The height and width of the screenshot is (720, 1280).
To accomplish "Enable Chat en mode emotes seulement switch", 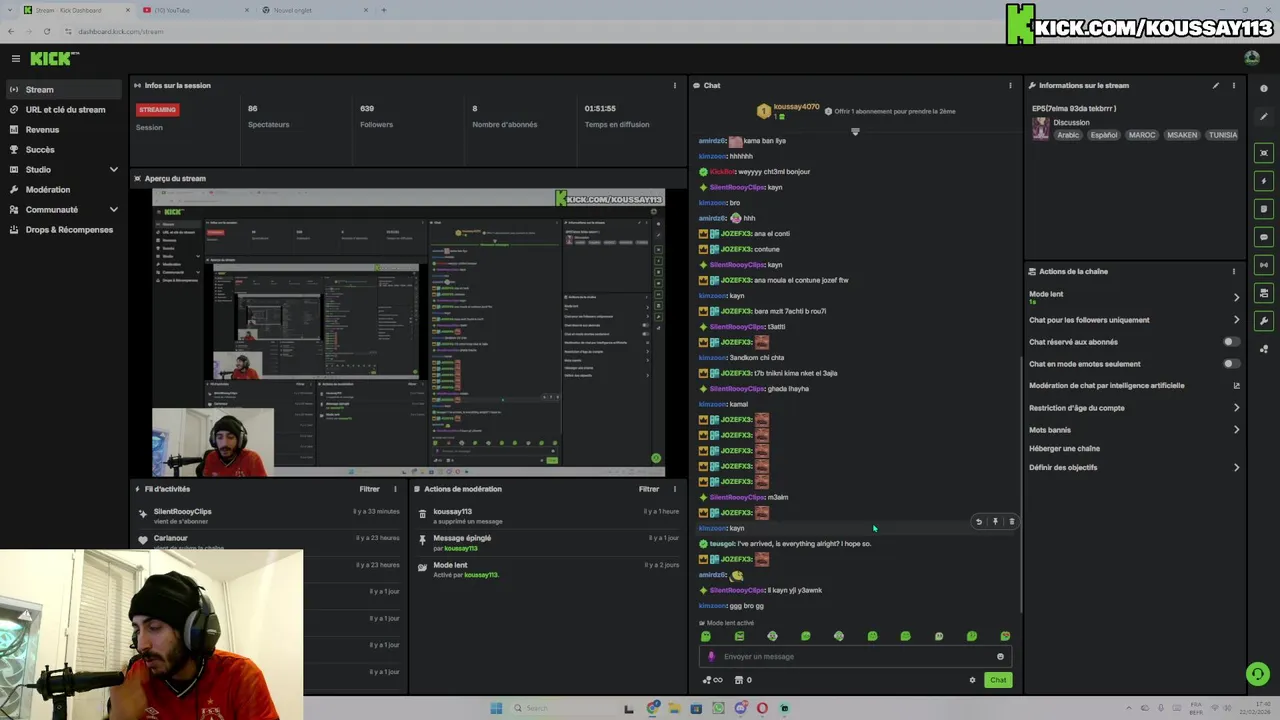I will click(x=1231, y=364).
